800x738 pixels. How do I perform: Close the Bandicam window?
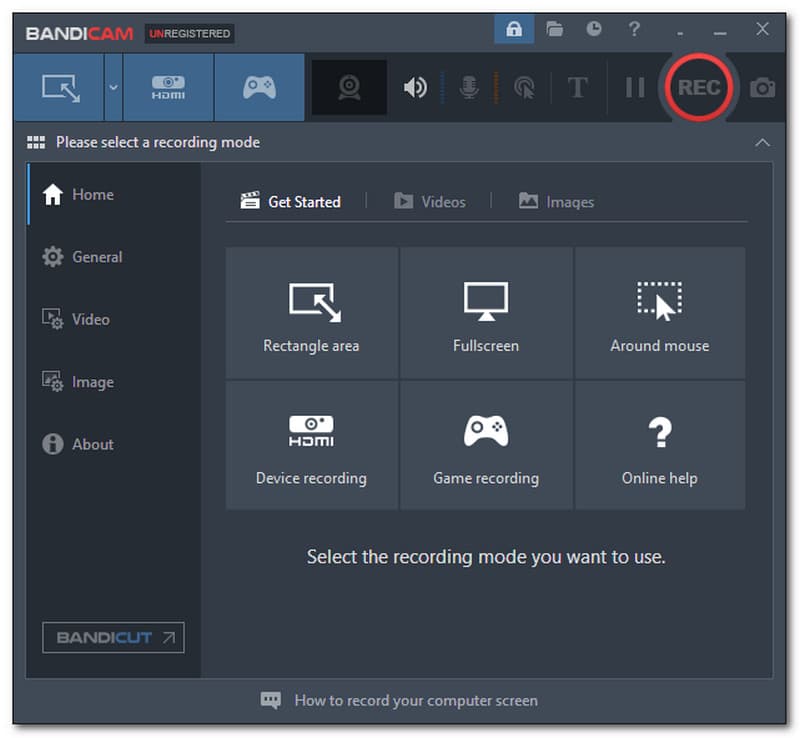762,29
